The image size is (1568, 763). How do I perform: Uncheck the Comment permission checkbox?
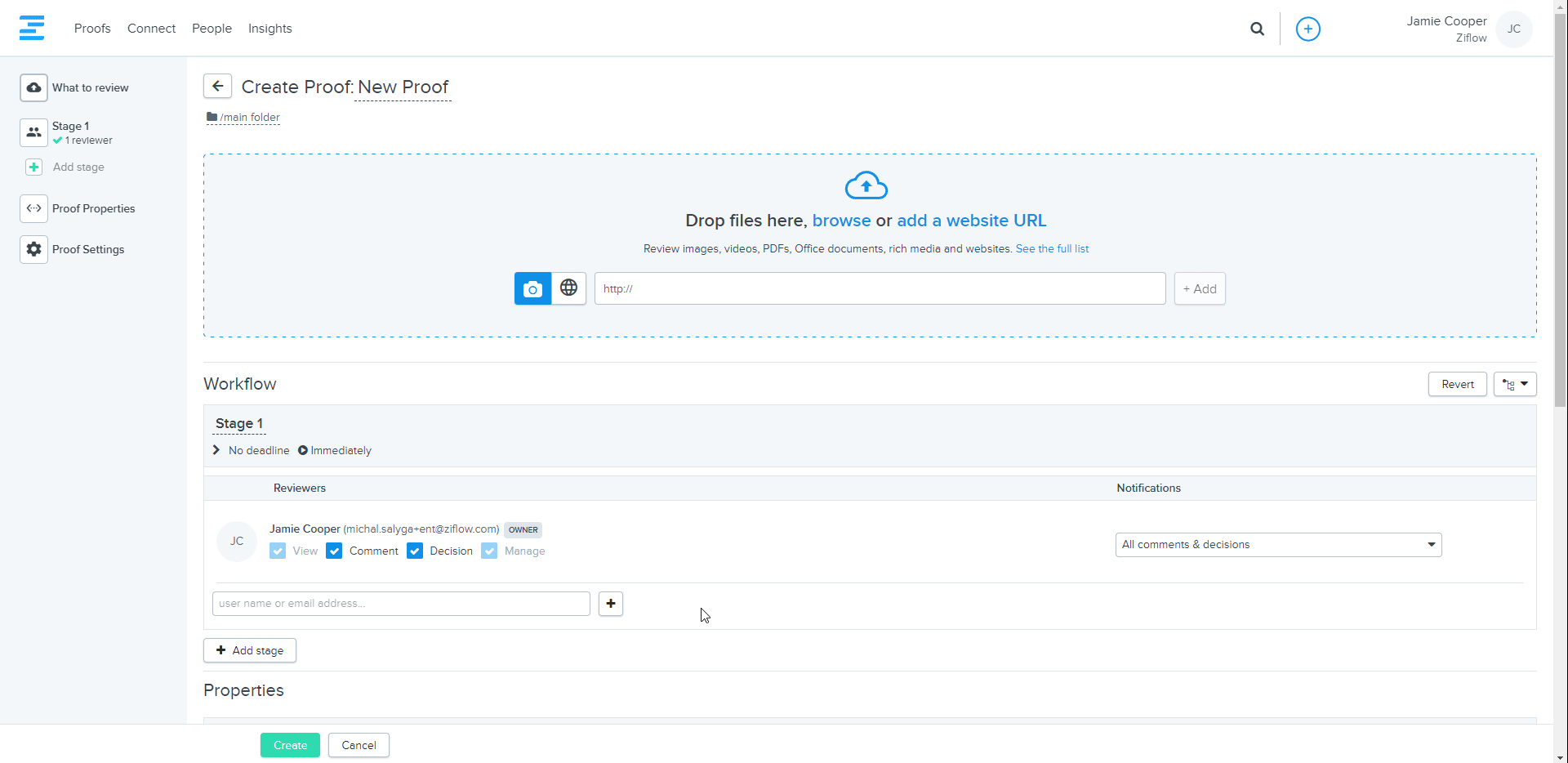(x=334, y=551)
